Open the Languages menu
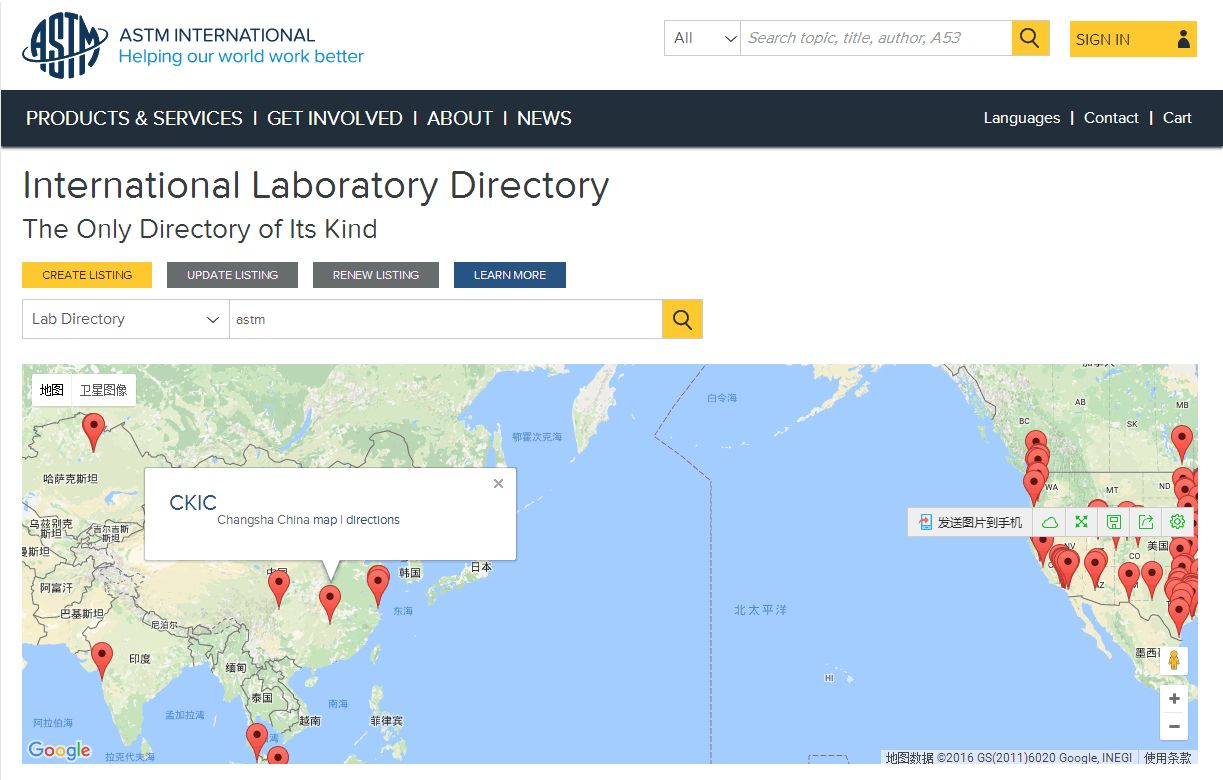This screenshot has height=780, width=1223. 1021,118
